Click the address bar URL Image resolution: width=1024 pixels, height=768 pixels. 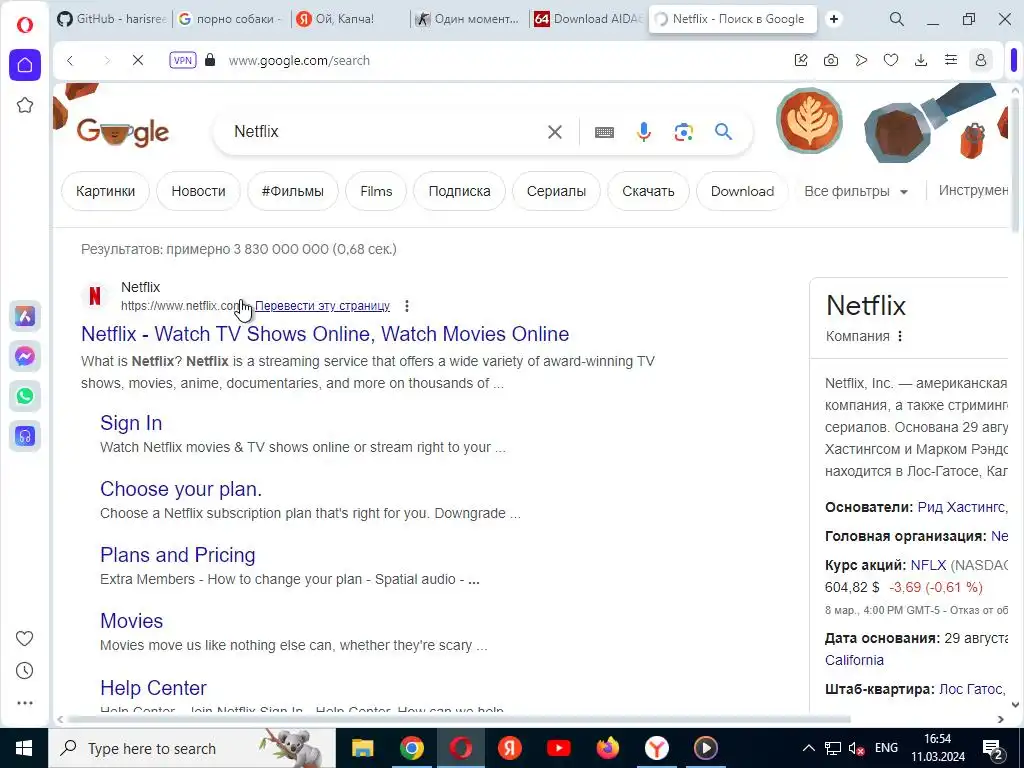299,60
